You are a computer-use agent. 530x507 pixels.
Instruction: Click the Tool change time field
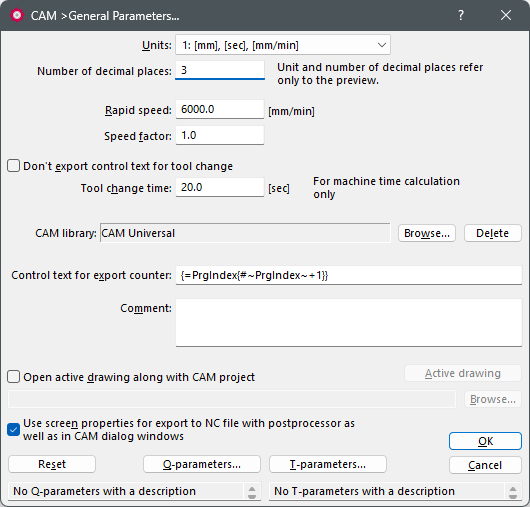pyautogui.click(x=220, y=187)
